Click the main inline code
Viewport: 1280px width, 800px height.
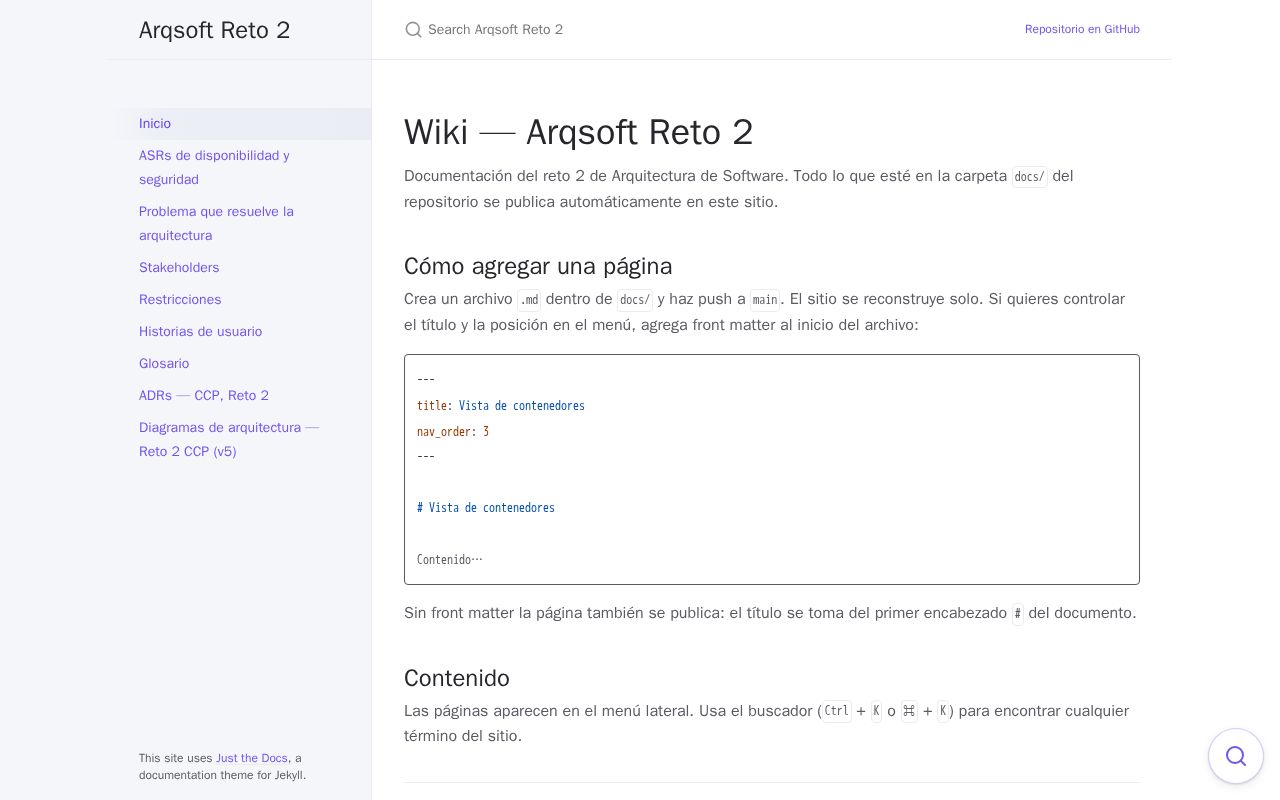[x=765, y=300]
